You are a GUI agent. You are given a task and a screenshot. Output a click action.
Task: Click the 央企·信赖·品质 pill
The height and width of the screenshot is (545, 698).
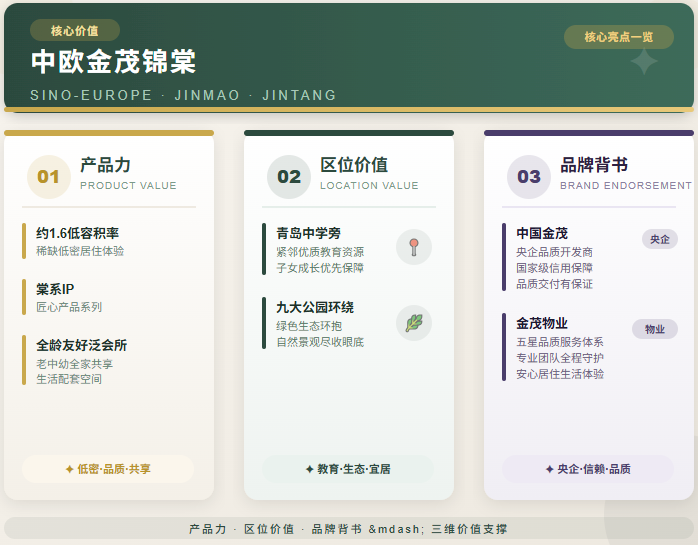pos(588,469)
